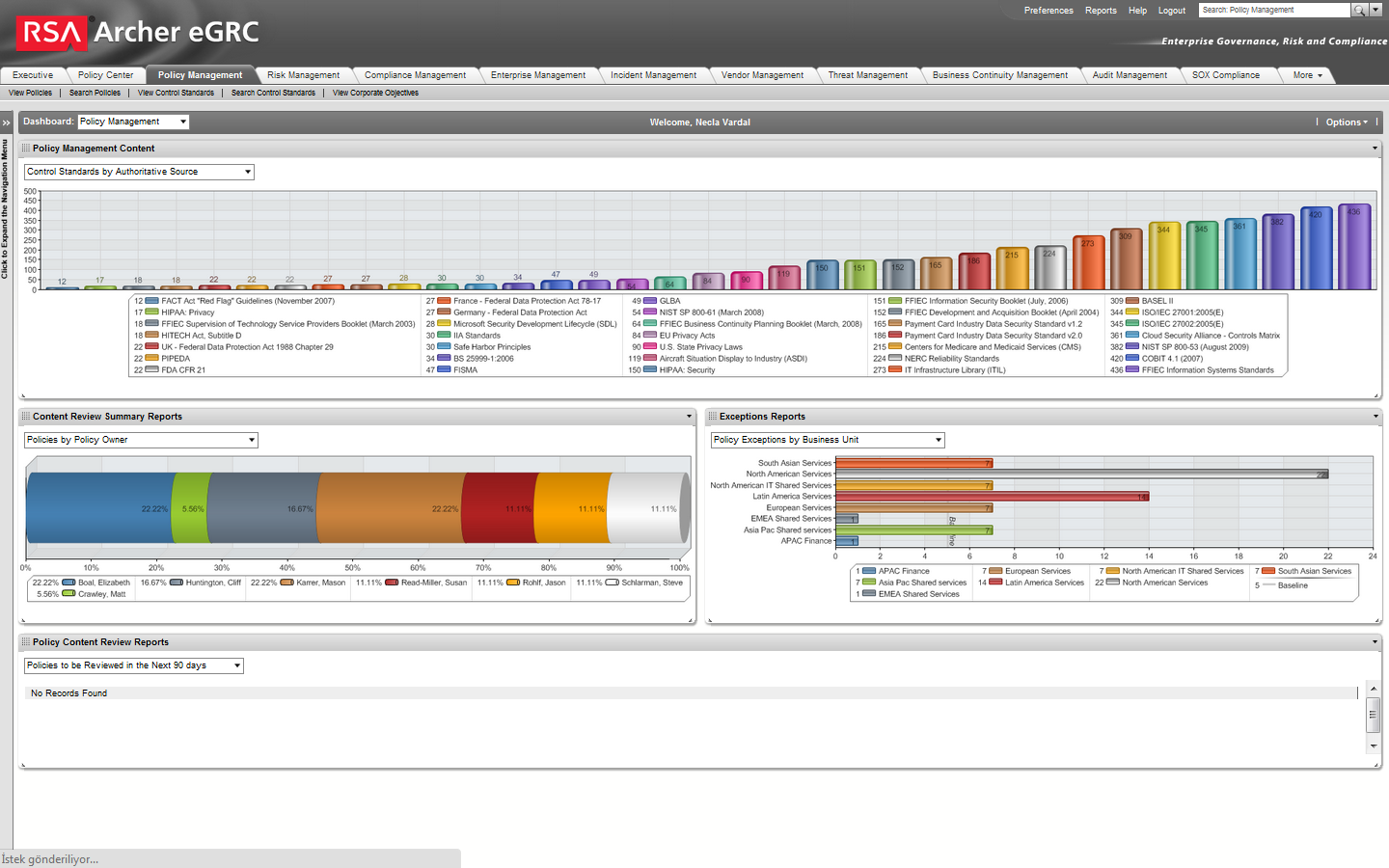Image resolution: width=1389 pixels, height=868 pixels.
Task: Collapse the Exceptions Reports panel arrow
Action: pyautogui.click(x=1375, y=417)
